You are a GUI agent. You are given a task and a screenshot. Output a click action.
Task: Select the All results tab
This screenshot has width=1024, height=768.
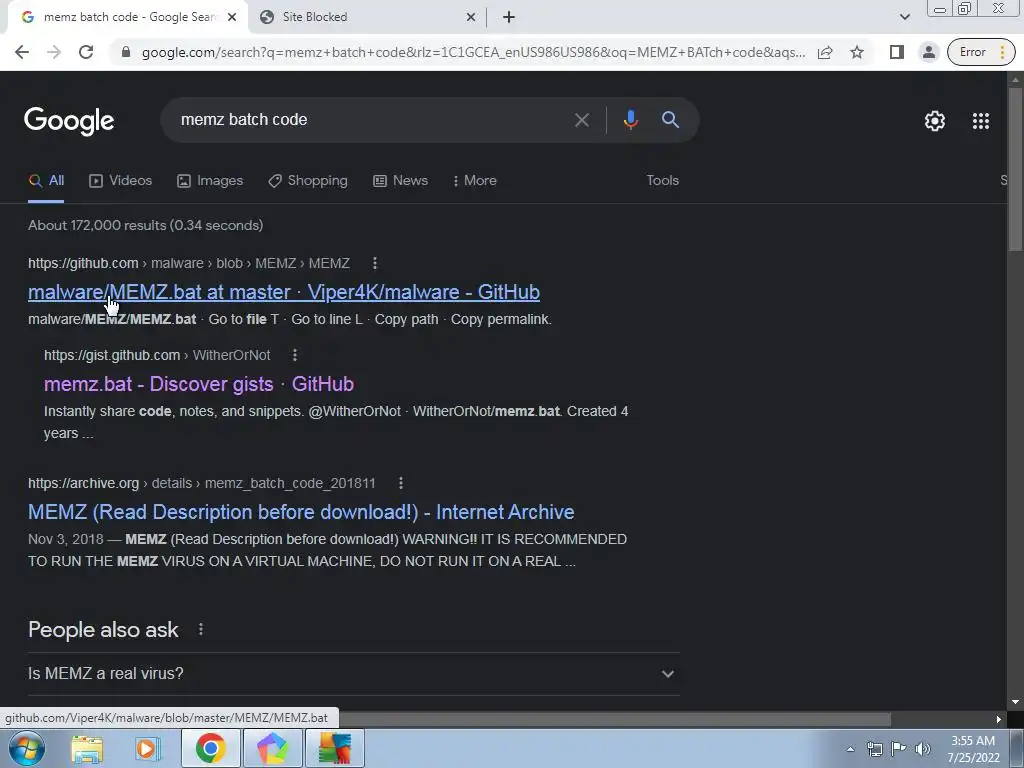click(46, 181)
